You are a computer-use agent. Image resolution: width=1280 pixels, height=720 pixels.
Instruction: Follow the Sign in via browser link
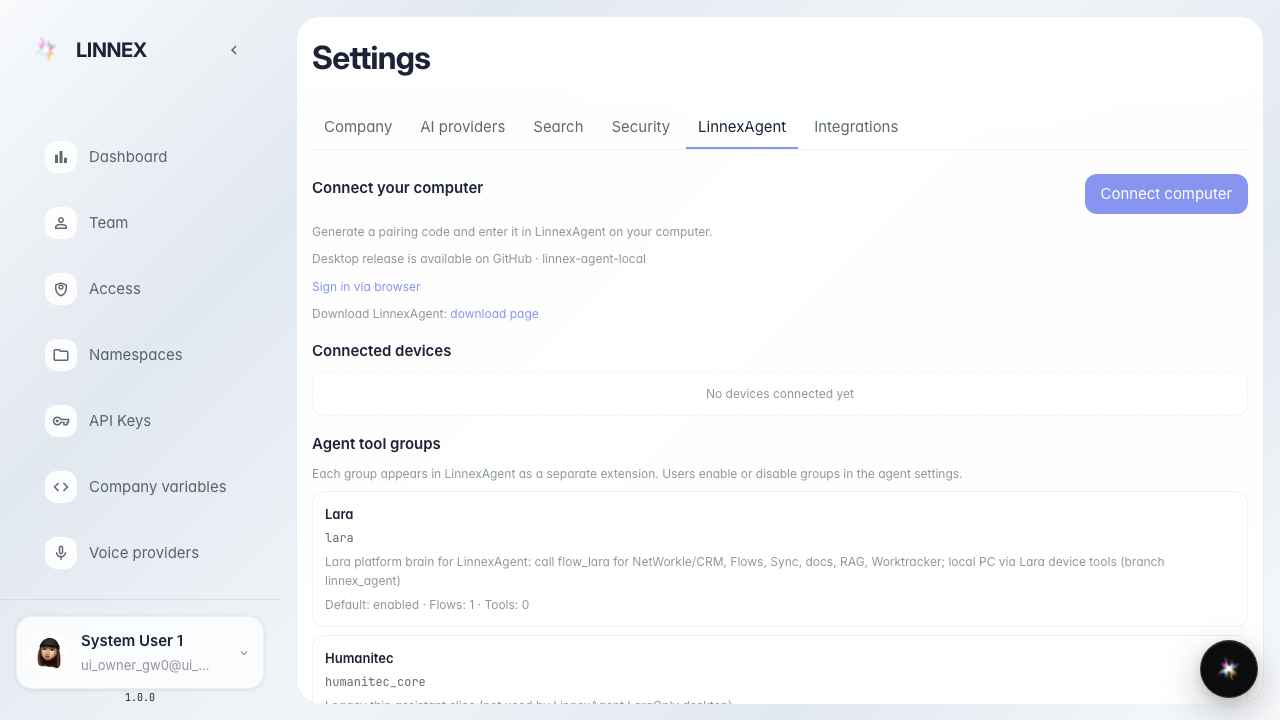pyautogui.click(x=366, y=287)
